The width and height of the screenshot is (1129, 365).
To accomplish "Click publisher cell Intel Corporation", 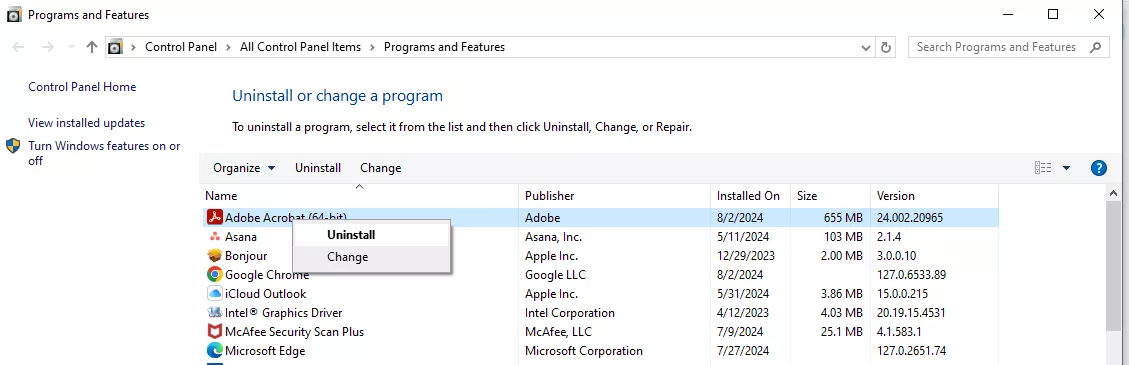I will [570, 312].
